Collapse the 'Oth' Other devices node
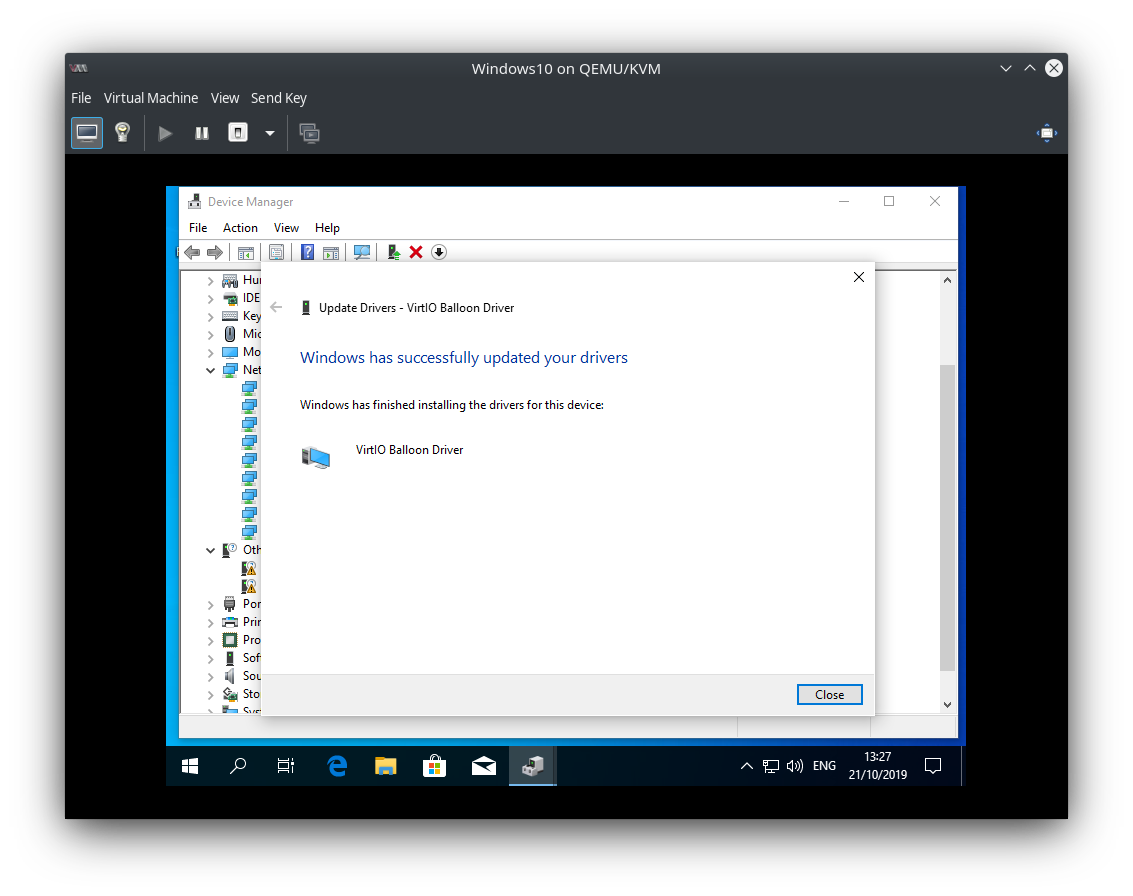The image size is (1133, 896). [210, 550]
